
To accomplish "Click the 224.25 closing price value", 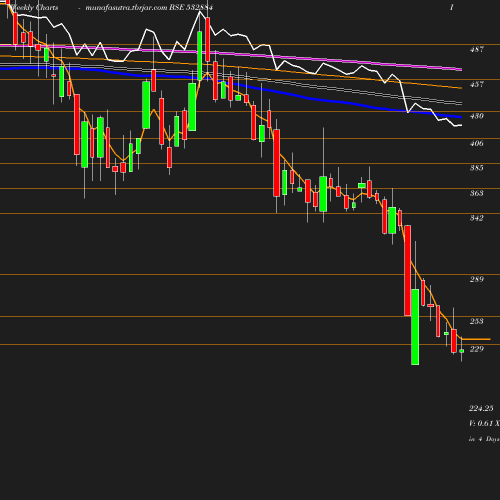I will coord(481,408).
